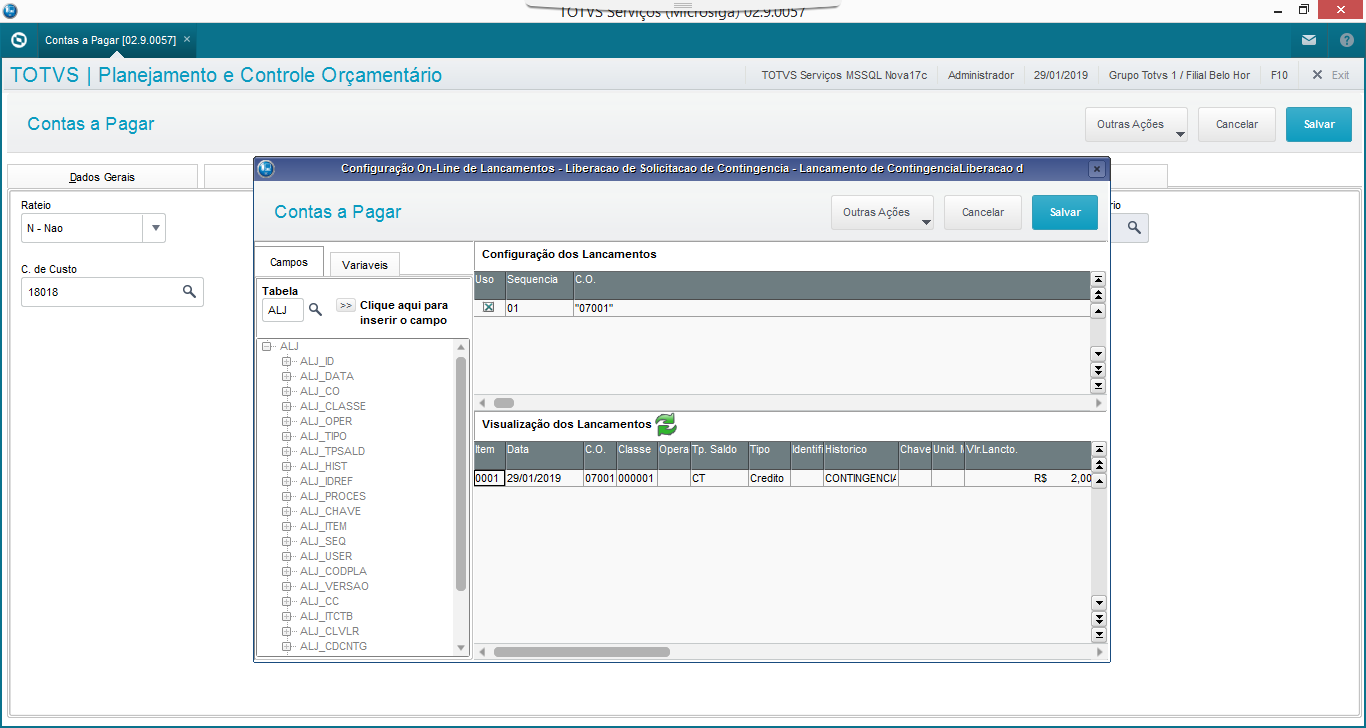1366x728 pixels.
Task: Click the Tipo cell Credito
Action: pos(769,478)
